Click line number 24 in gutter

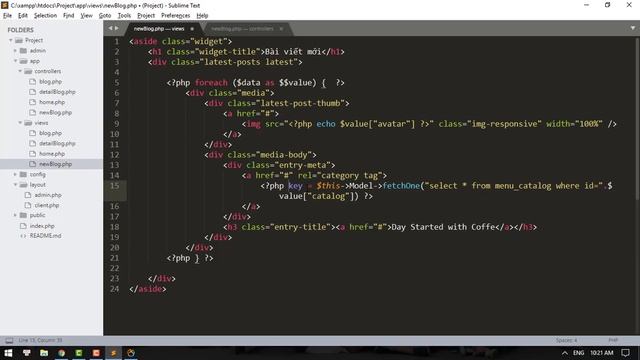(115, 289)
